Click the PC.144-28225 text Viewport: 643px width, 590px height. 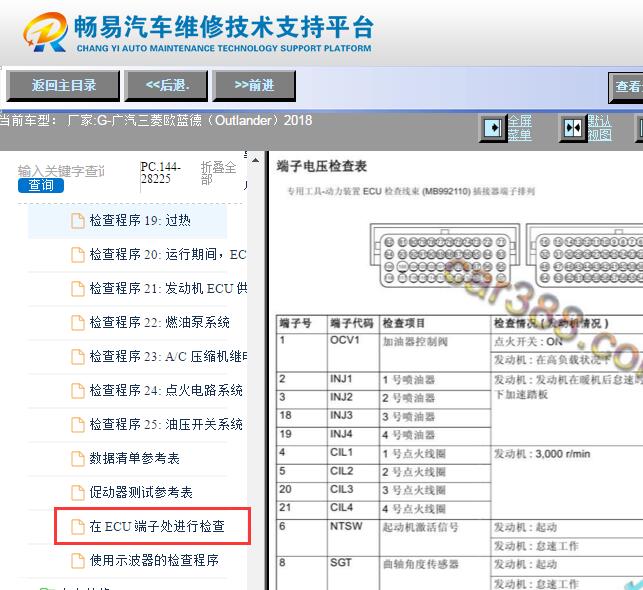(x=160, y=173)
